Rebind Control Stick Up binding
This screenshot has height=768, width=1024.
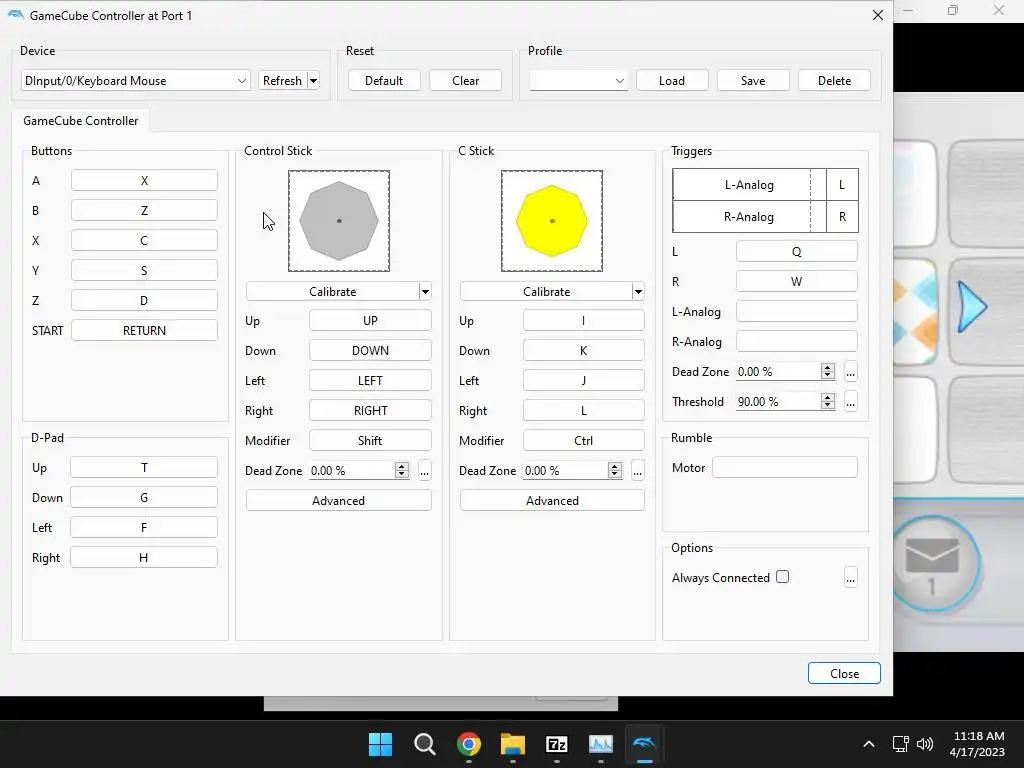370,321
